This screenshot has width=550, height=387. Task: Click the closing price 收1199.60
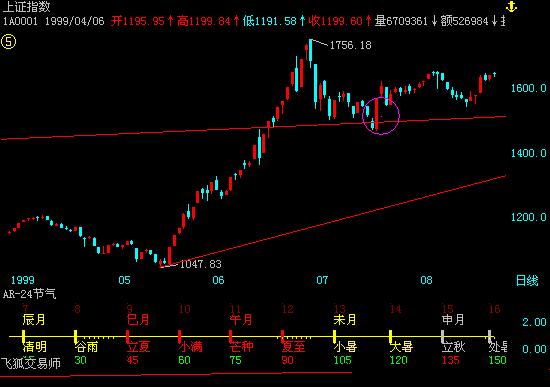point(335,21)
